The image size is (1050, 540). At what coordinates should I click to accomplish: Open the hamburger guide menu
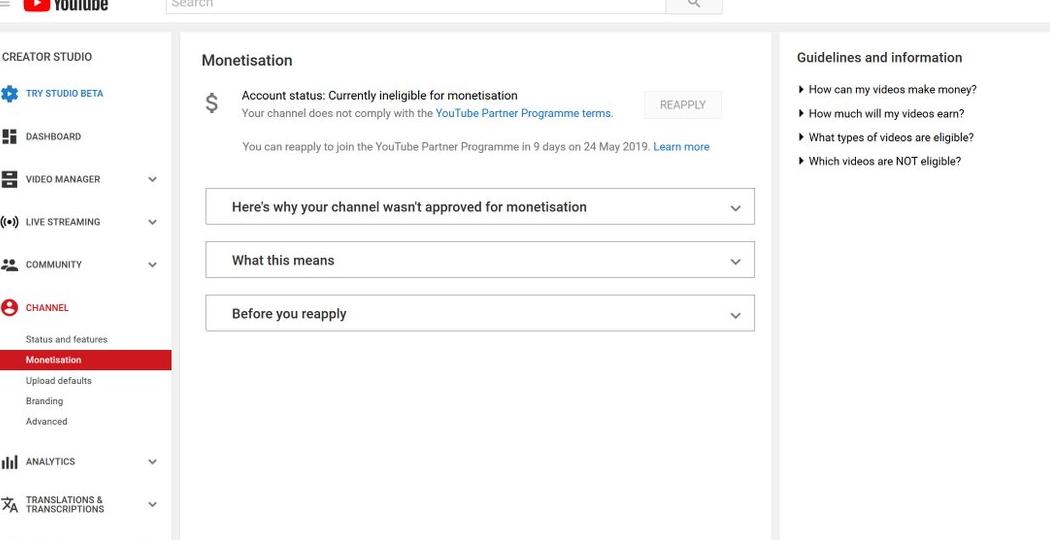pos(5,3)
